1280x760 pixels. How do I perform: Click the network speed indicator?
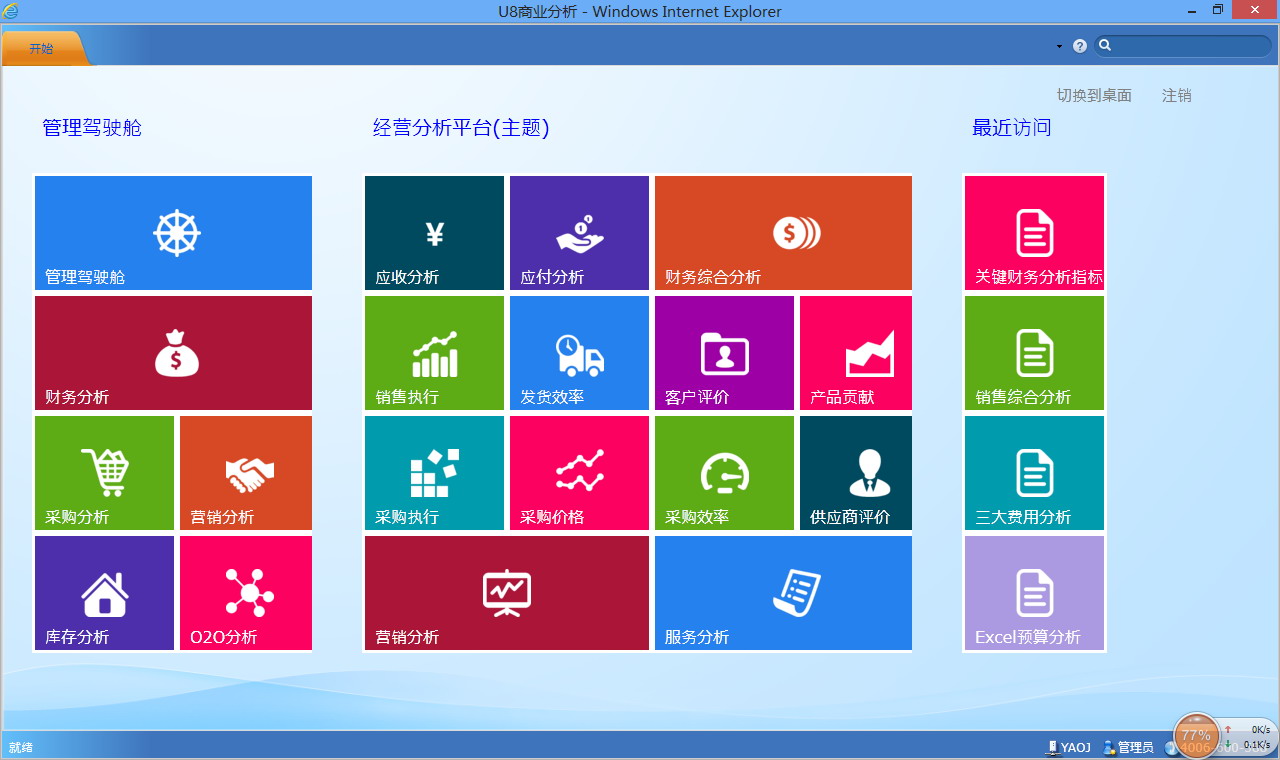click(1247, 737)
